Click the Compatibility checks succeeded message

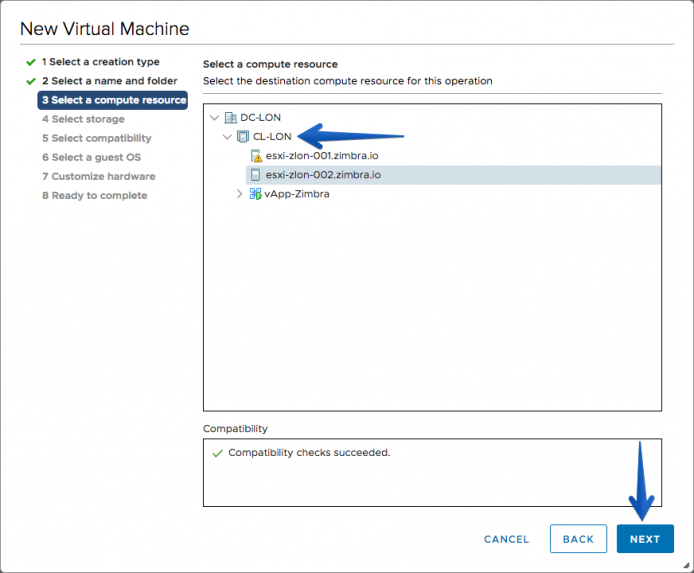pos(309,453)
